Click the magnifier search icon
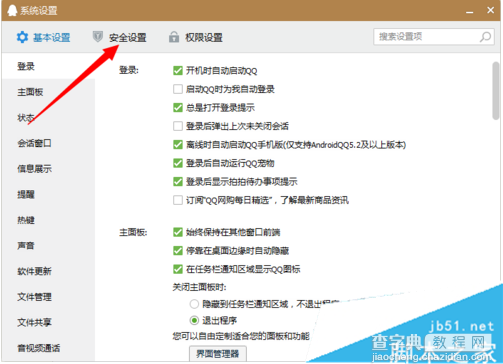This screenshot has width=503, height=364. click(485, 37)
